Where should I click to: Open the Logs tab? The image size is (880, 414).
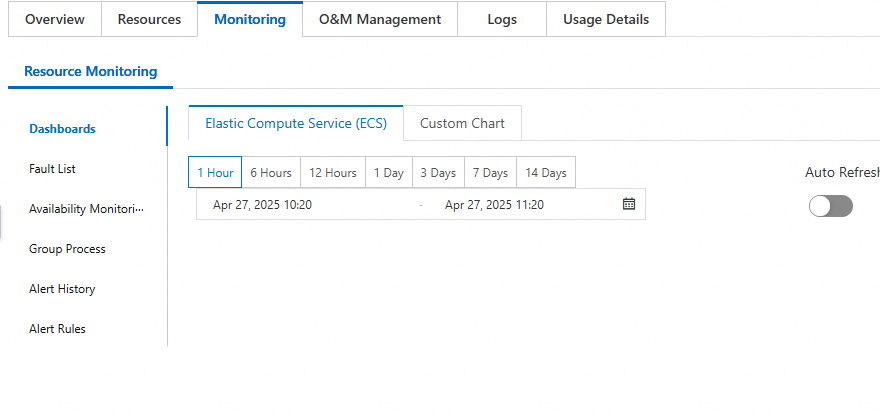(x=502, y=19)
